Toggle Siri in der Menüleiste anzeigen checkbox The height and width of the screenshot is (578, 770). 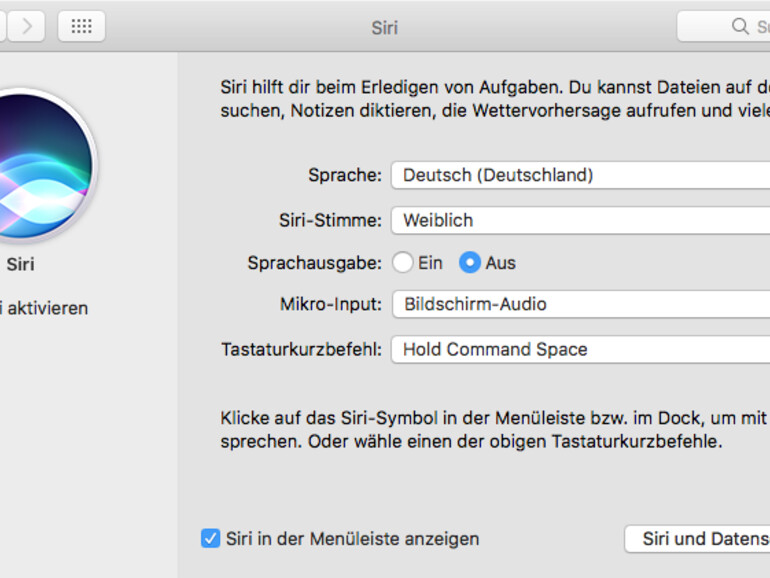(210, 539)
